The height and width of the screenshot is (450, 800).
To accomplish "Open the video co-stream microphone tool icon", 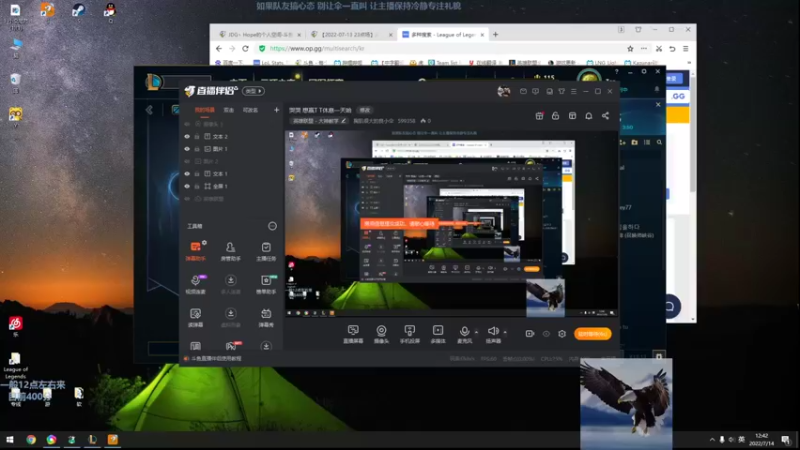I will (195, 280).
